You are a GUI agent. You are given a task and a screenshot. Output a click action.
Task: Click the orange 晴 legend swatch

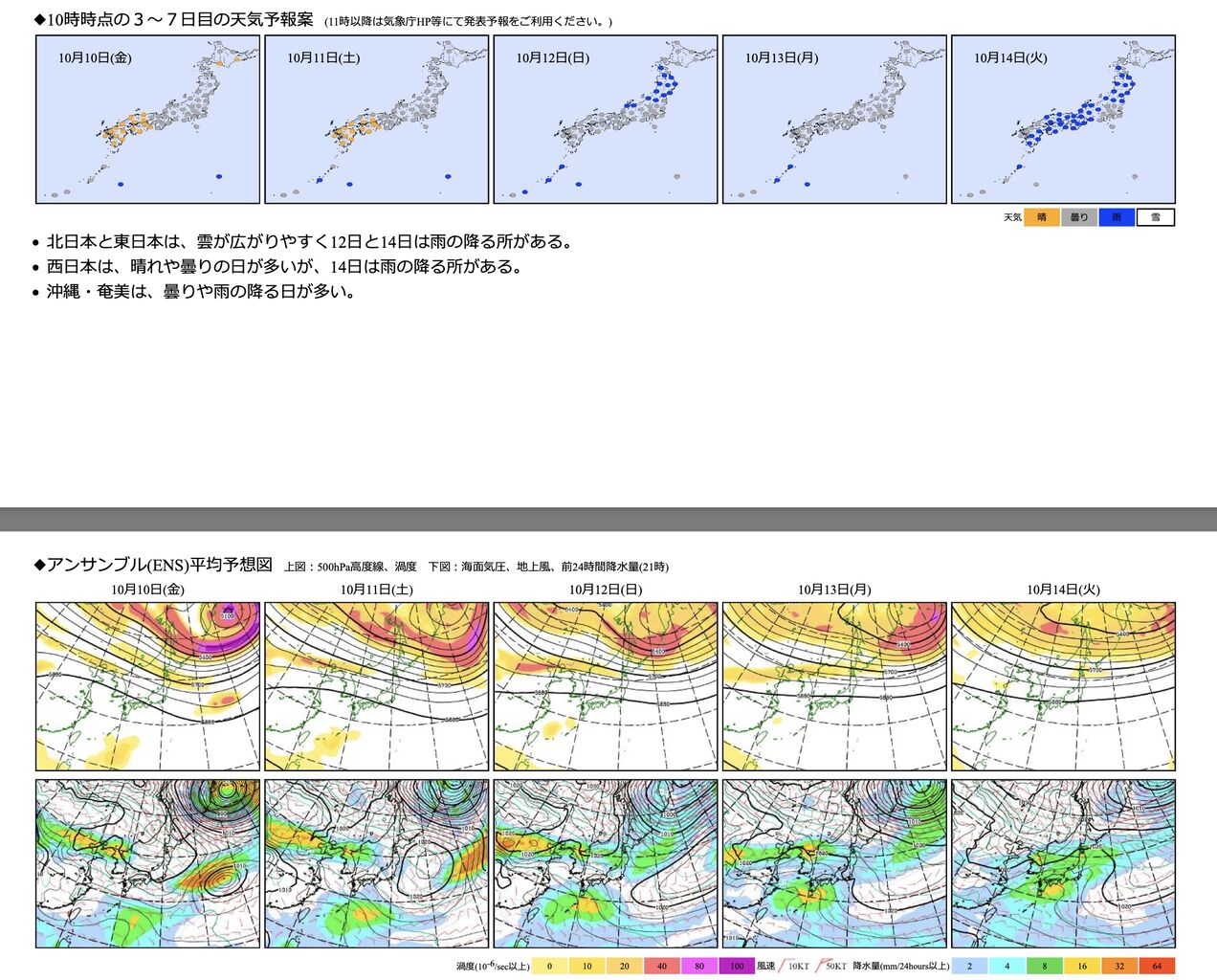tap(1042, 217)
